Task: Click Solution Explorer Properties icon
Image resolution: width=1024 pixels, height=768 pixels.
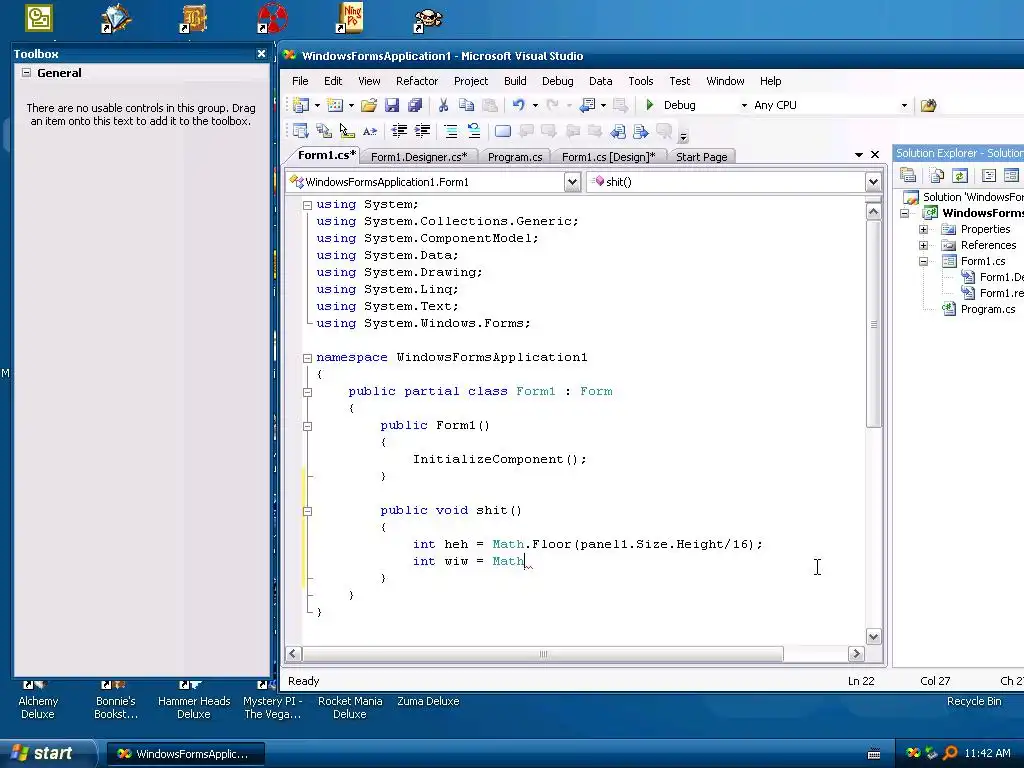Action: [908, 175]
